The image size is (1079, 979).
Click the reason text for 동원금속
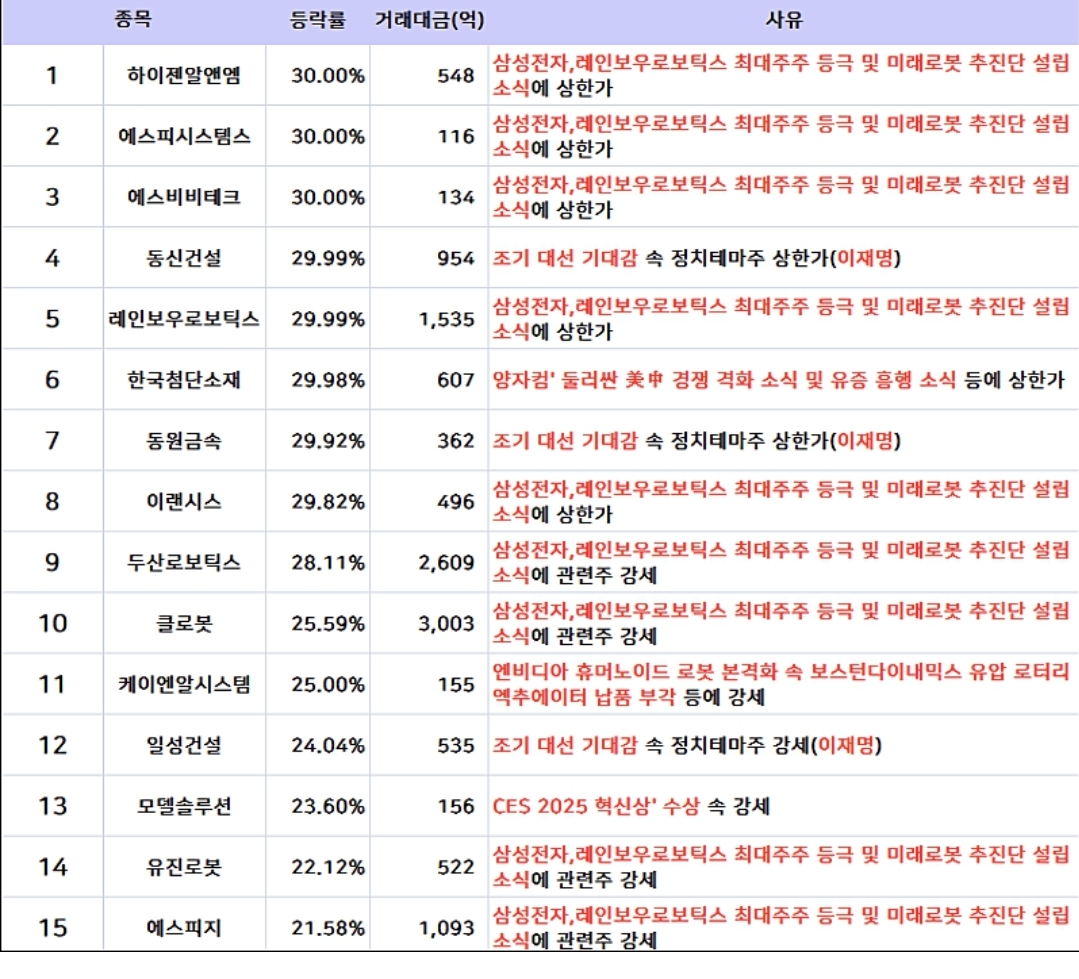pyautogui.click(x=696, y=440)
